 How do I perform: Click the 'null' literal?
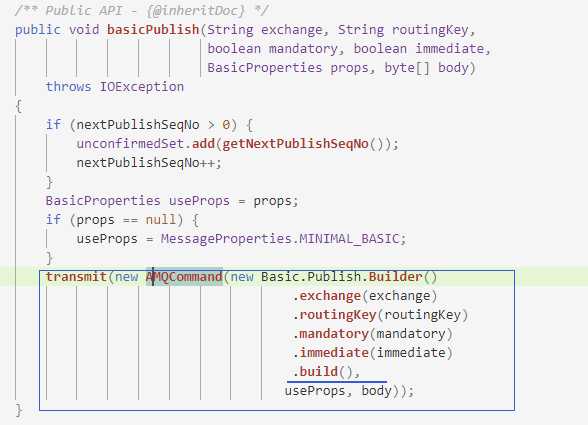160,219
